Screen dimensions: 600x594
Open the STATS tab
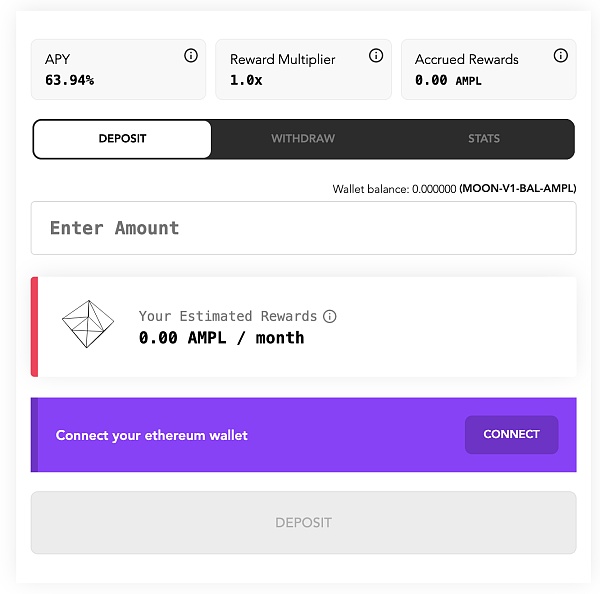484,139
